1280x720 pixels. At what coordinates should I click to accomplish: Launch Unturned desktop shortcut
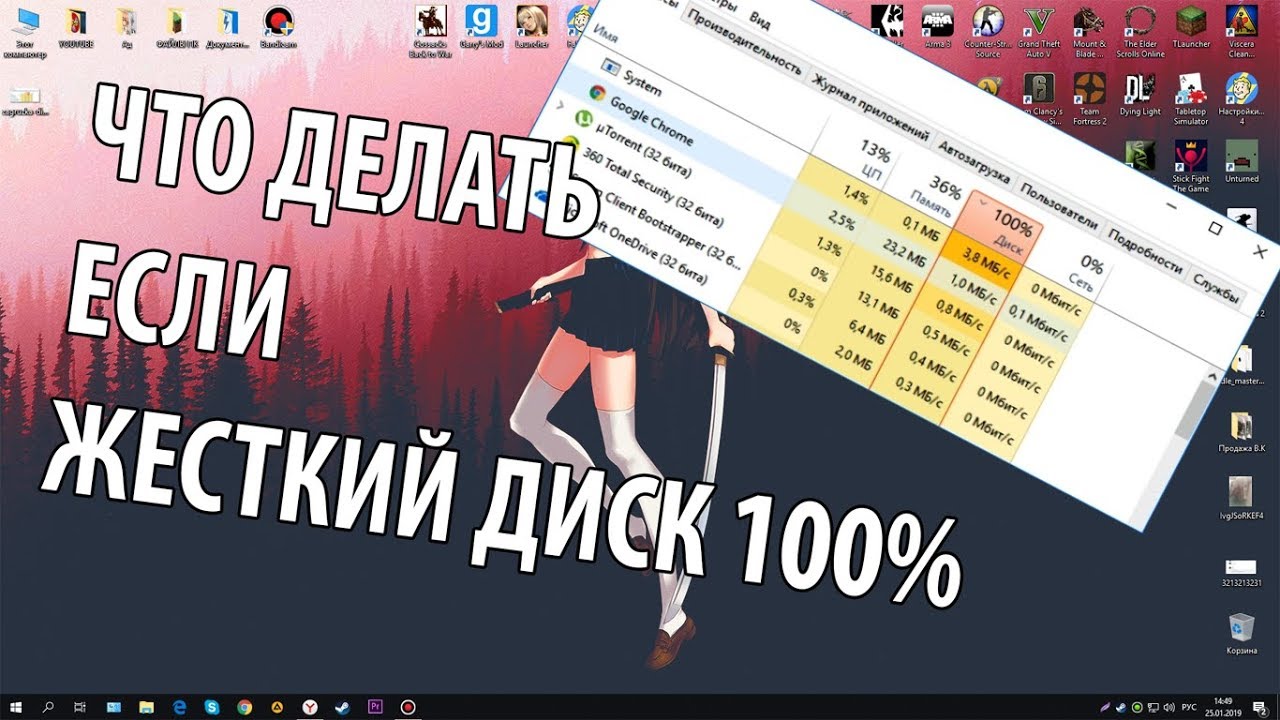[x=1242, y=162]
